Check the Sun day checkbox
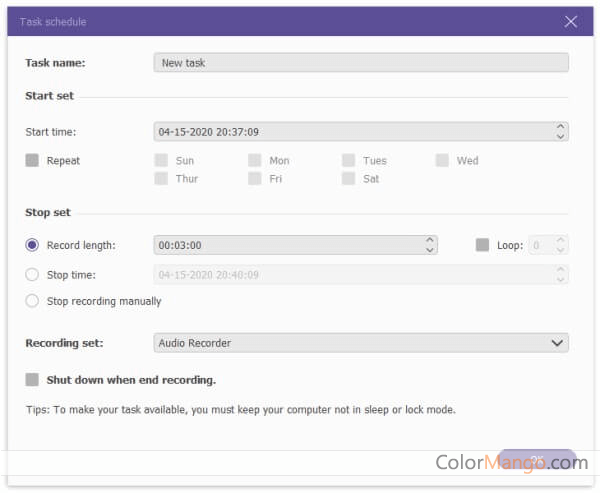Image resolution: width=600 pixels, height=493 pixels. pyautogui.click(x=161, y=160)
